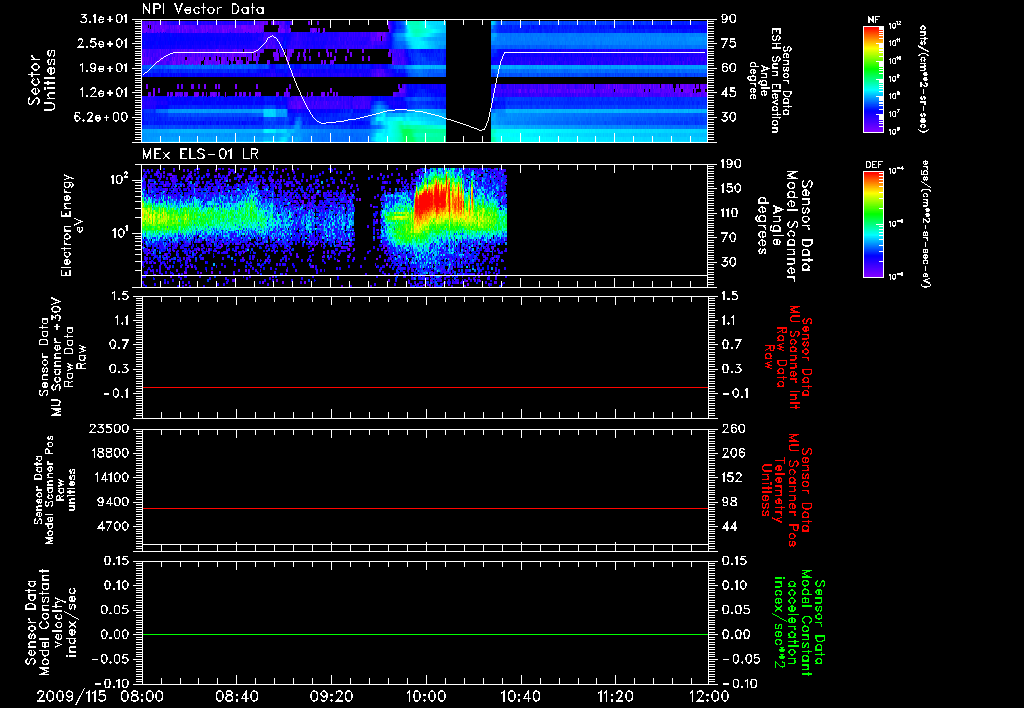The height and width of the screenshot is (708, 1024).
Task: Click the "3.1e+01" sector tick label
Action: (104, 19)
